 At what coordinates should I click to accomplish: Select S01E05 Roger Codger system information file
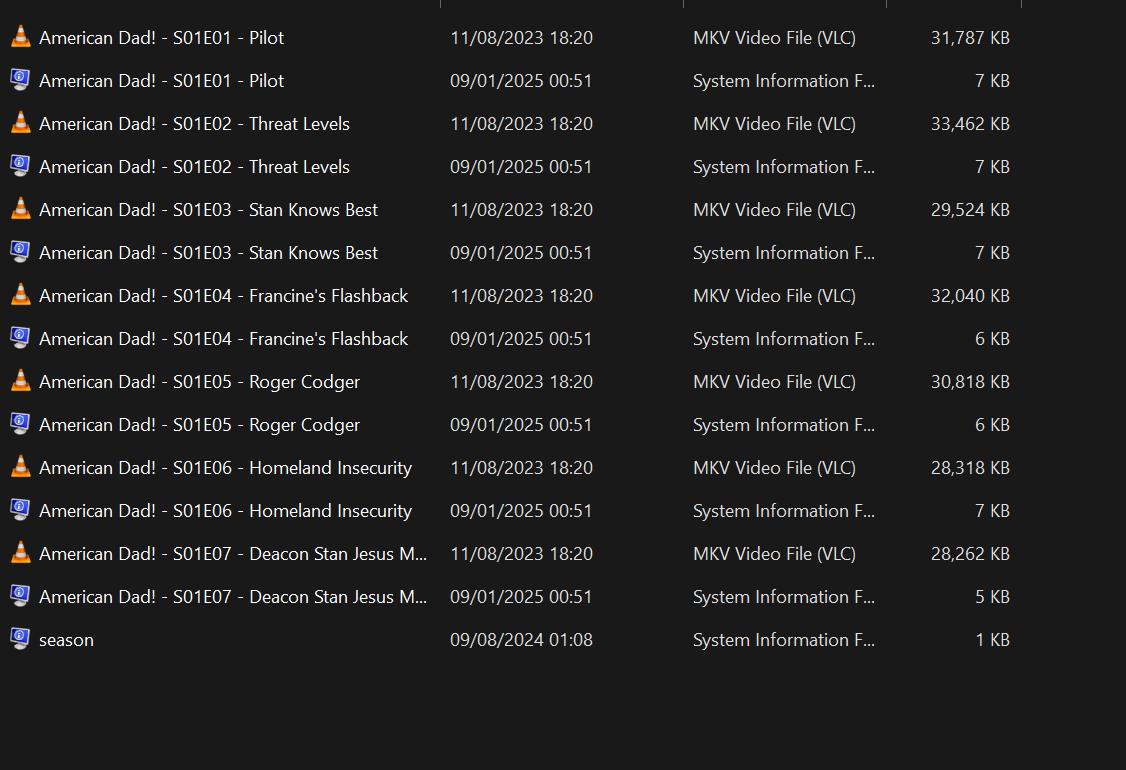tap(199, 425)
